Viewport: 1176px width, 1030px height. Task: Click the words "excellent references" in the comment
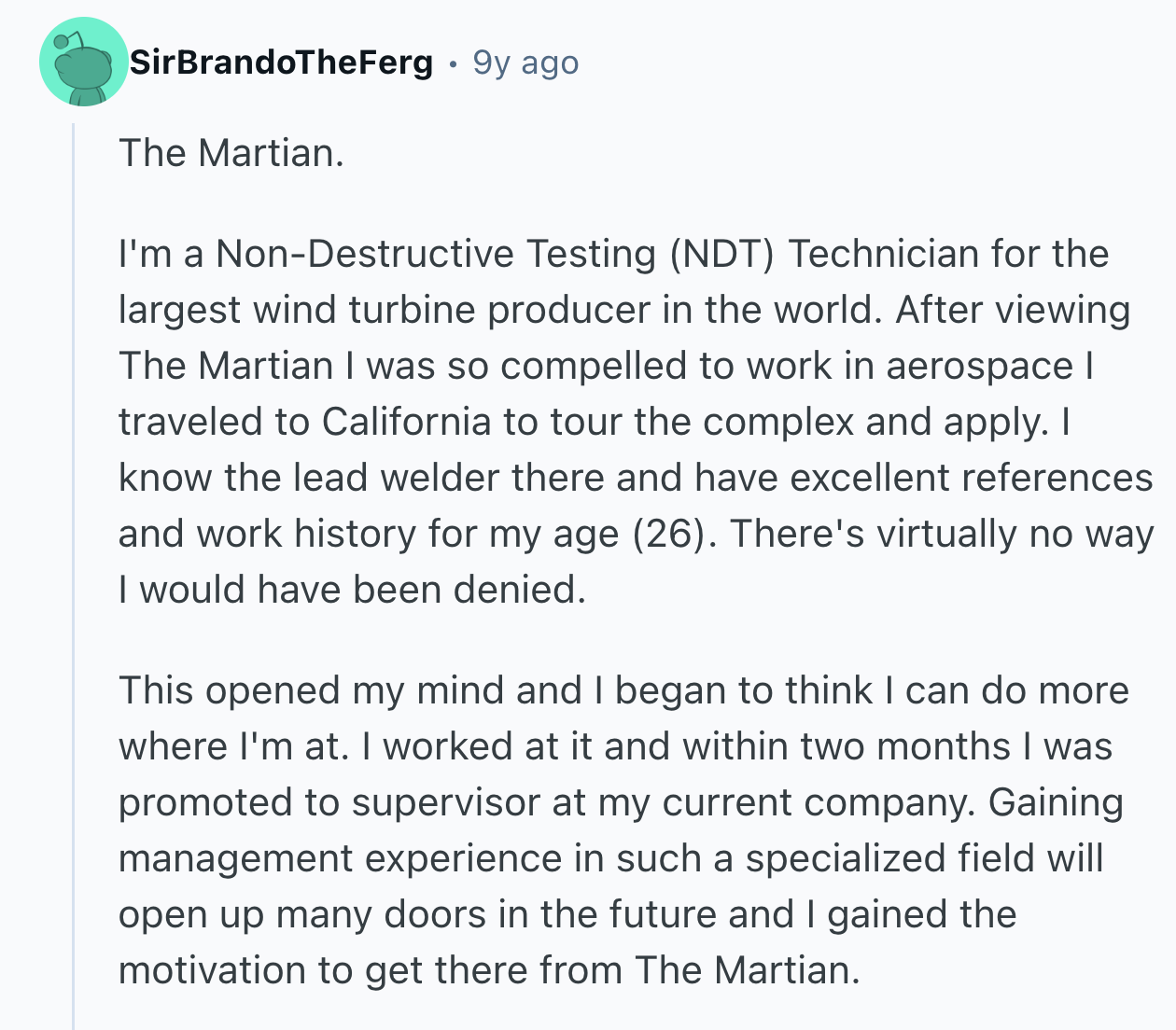[971, 478]
